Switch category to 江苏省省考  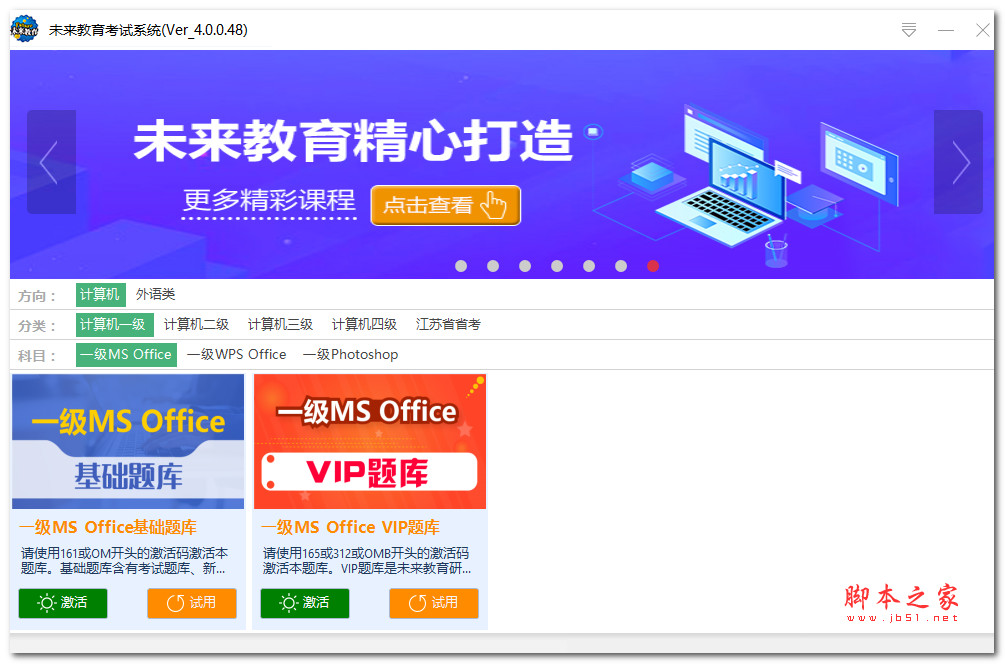[448, 325]
